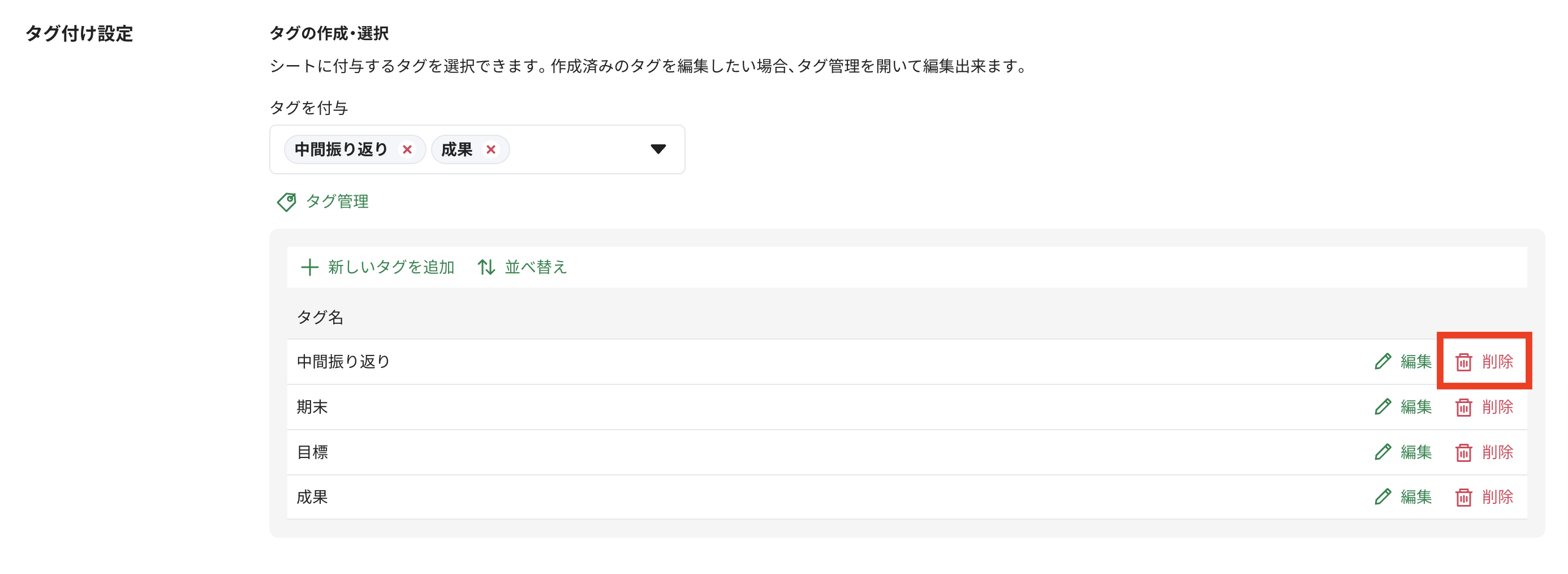Image resolution: width=1568 pixels, height=574 pixels.
Task: Click the trash icon for 期末 row
Action: [1463, 407]
